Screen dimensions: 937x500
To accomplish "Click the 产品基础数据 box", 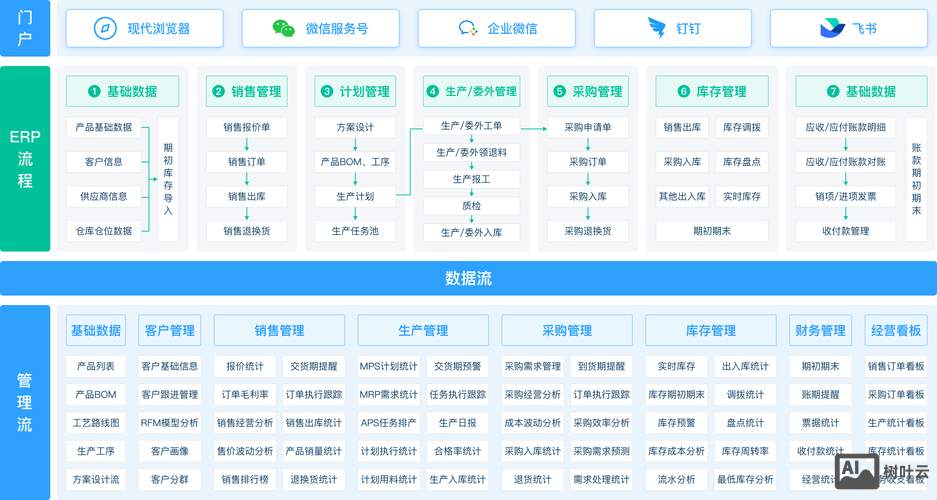I will 104,127.
